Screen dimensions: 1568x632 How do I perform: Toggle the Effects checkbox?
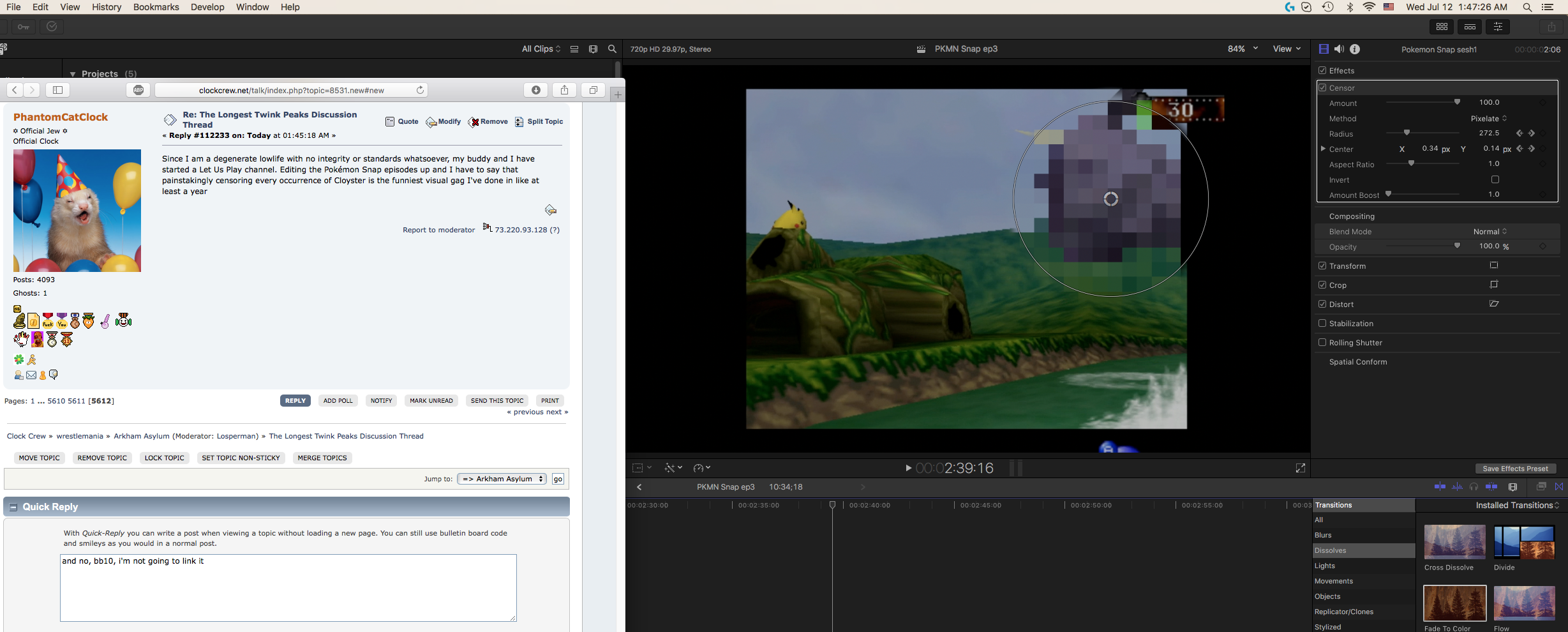point(1322,70)
